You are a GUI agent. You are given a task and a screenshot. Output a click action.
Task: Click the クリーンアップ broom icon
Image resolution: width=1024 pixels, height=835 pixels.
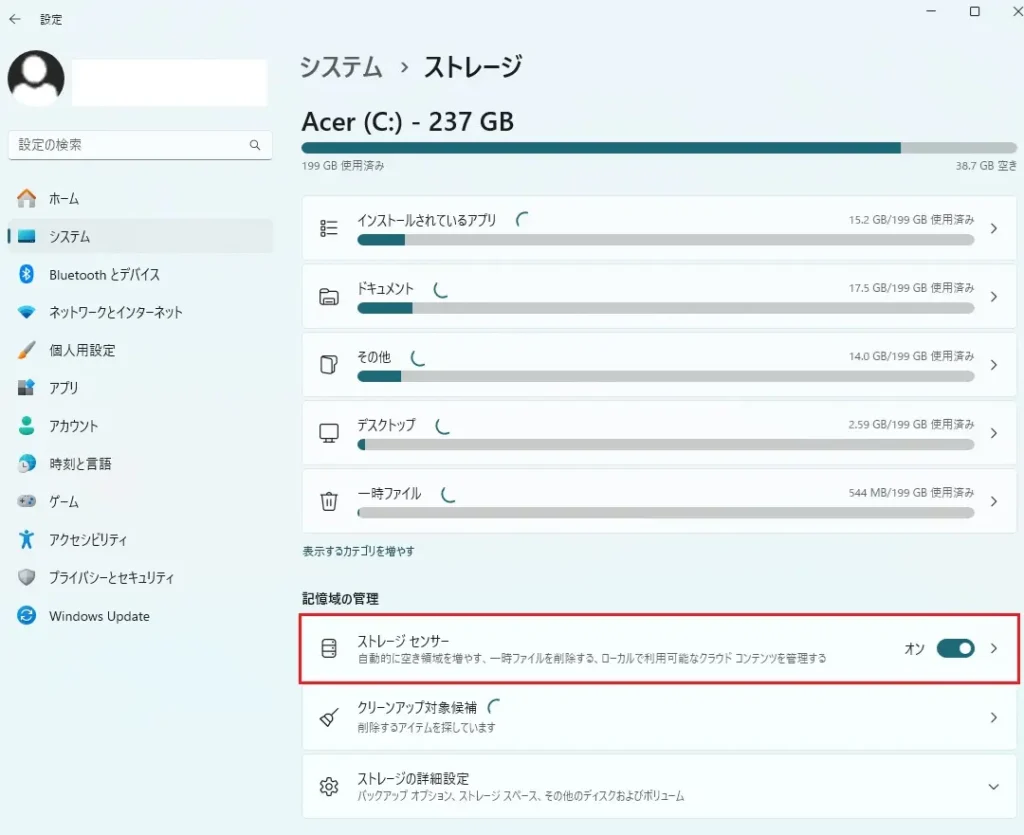point(328,717)
